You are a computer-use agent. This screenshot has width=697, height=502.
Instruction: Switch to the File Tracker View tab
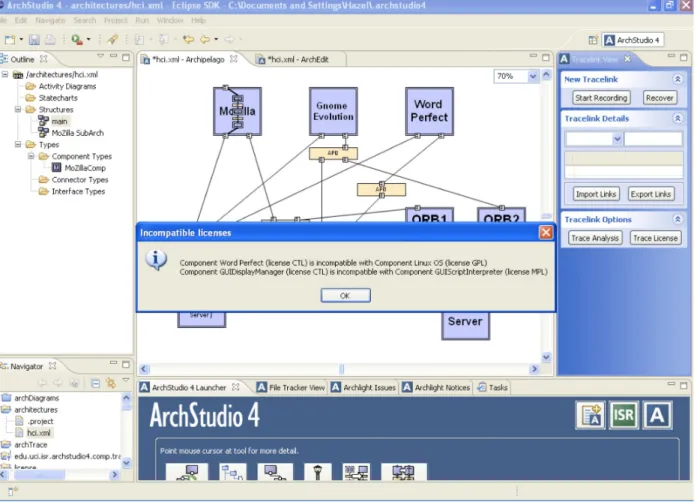(x=291, y=388)
